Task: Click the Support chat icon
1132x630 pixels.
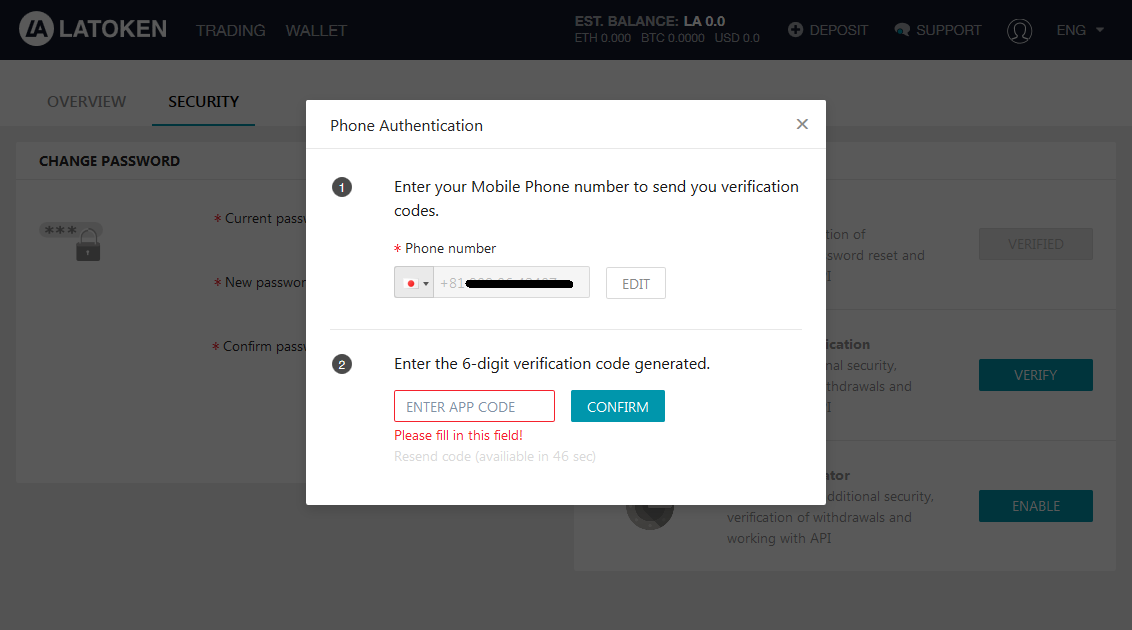Action: tap(902, 30)
